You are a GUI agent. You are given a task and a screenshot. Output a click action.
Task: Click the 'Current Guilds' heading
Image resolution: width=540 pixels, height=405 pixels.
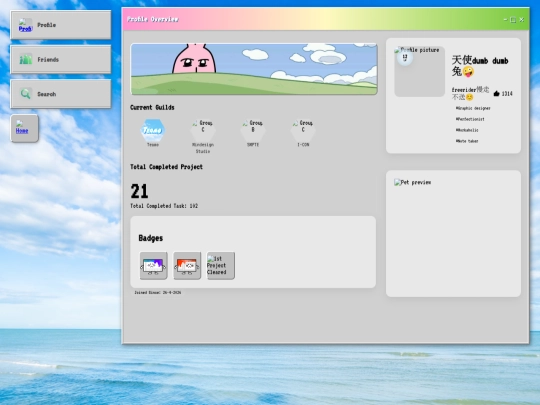(152, 107)
